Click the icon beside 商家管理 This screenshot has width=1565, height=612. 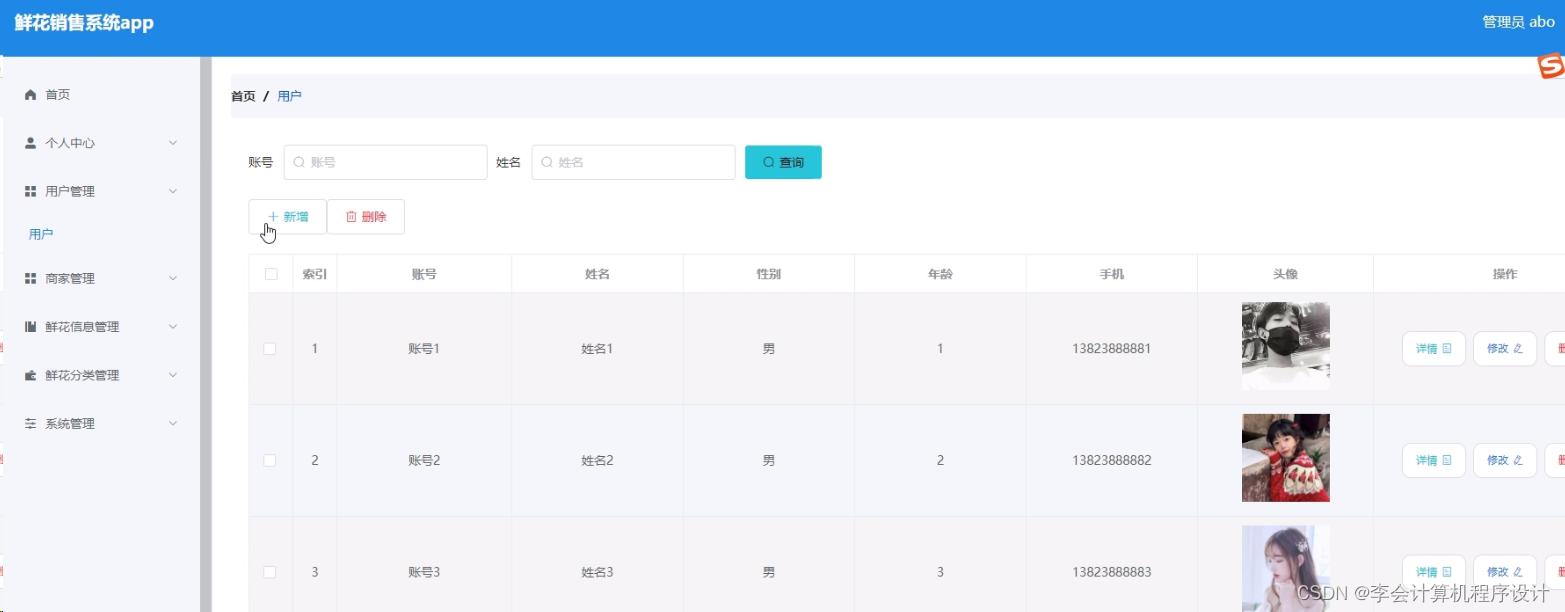click(30, 278)
